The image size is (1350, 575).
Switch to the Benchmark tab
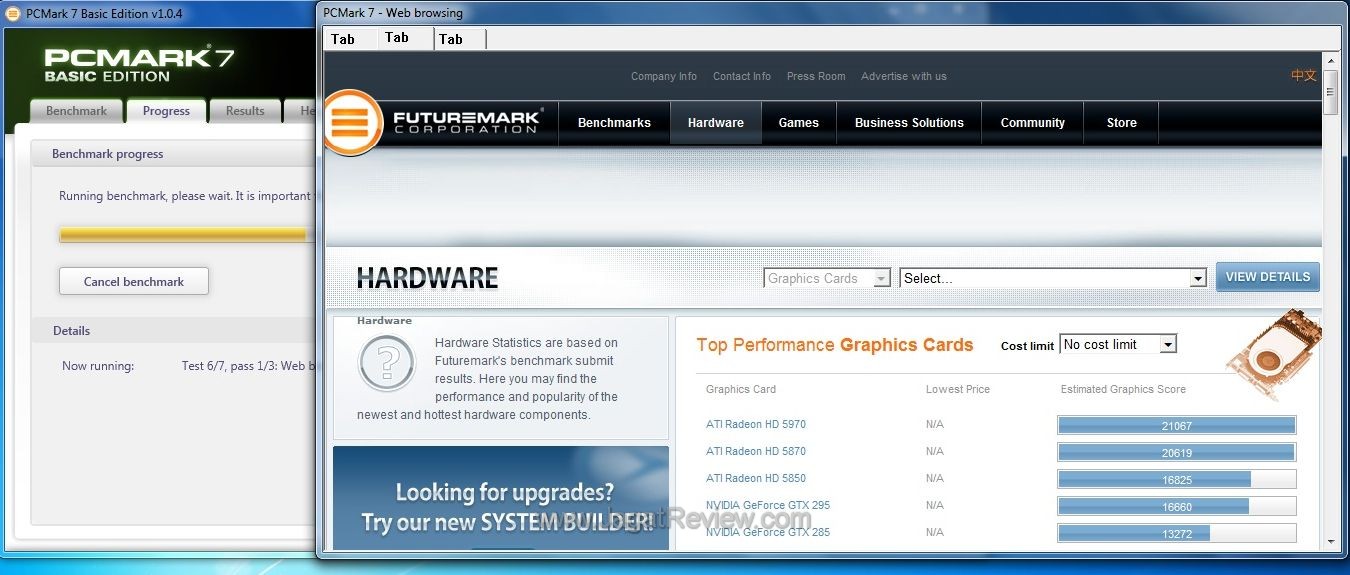click(76, 111)
